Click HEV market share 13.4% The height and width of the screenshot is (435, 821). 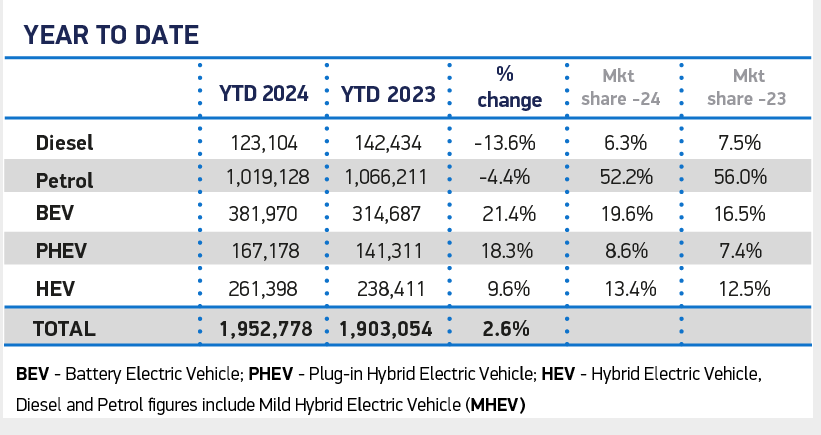point(630,289)
